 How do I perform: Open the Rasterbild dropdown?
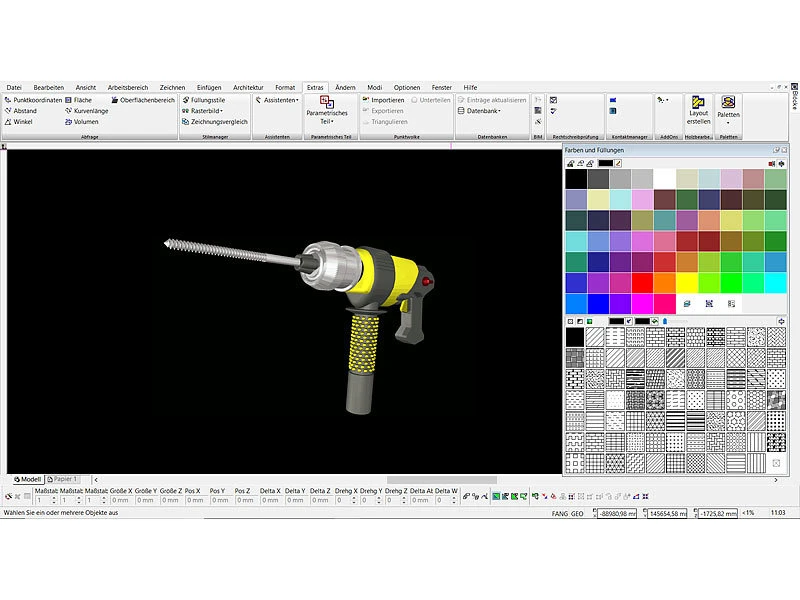point(206,111)
